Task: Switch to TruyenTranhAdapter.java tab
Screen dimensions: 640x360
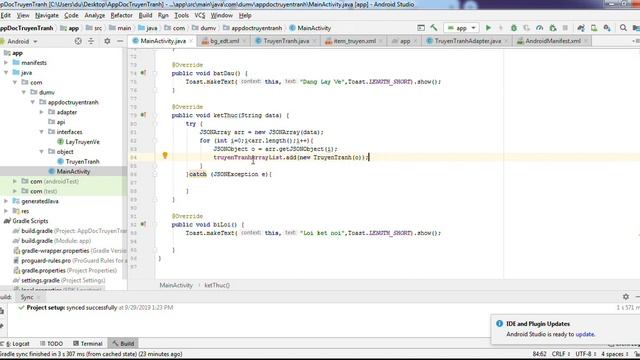Action: click(467, 41)
